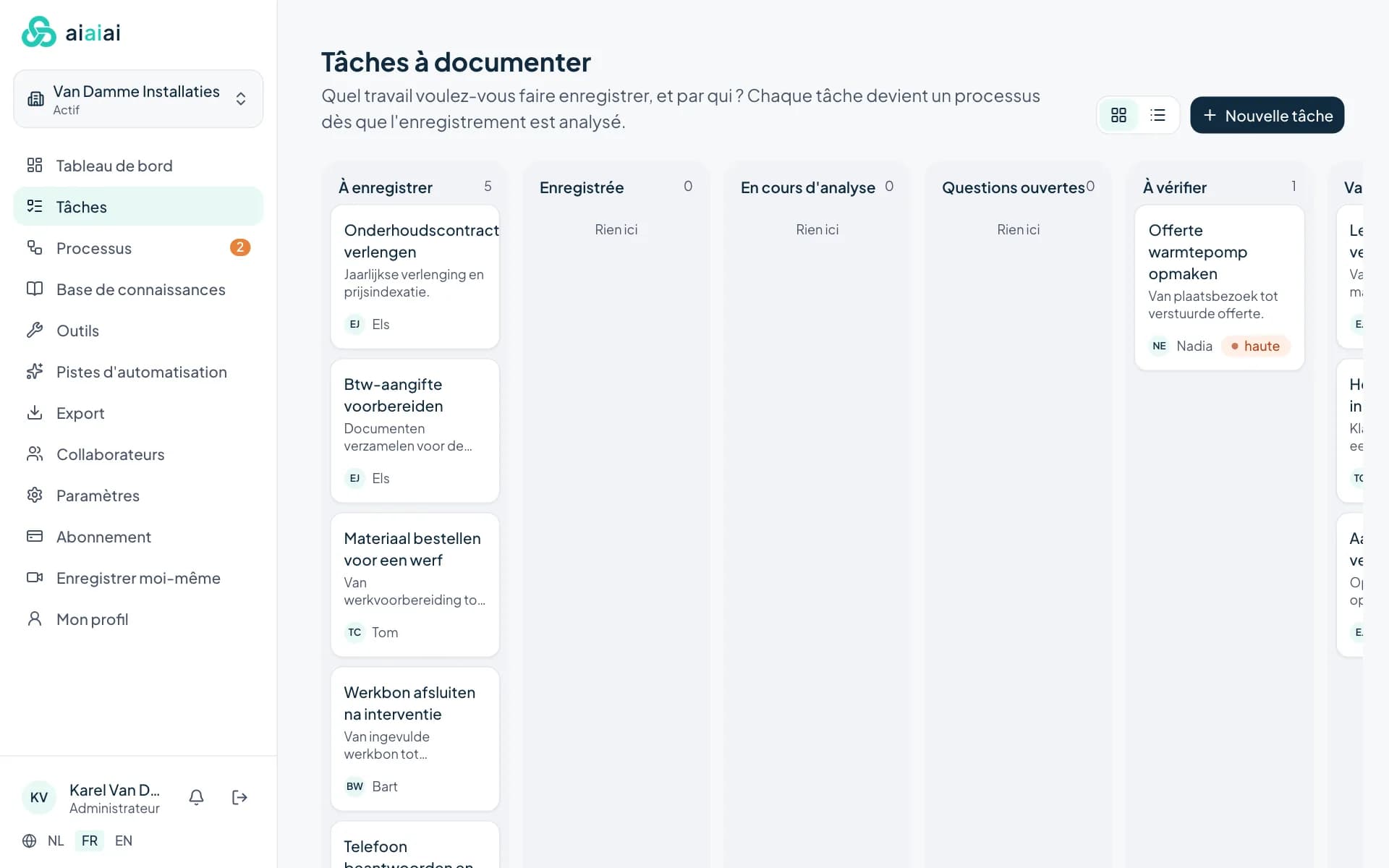Image resolution: width=1389 pixels, height=868 pixels.
Task: Switch to board grid view
Action: [x=1118, y=115]
